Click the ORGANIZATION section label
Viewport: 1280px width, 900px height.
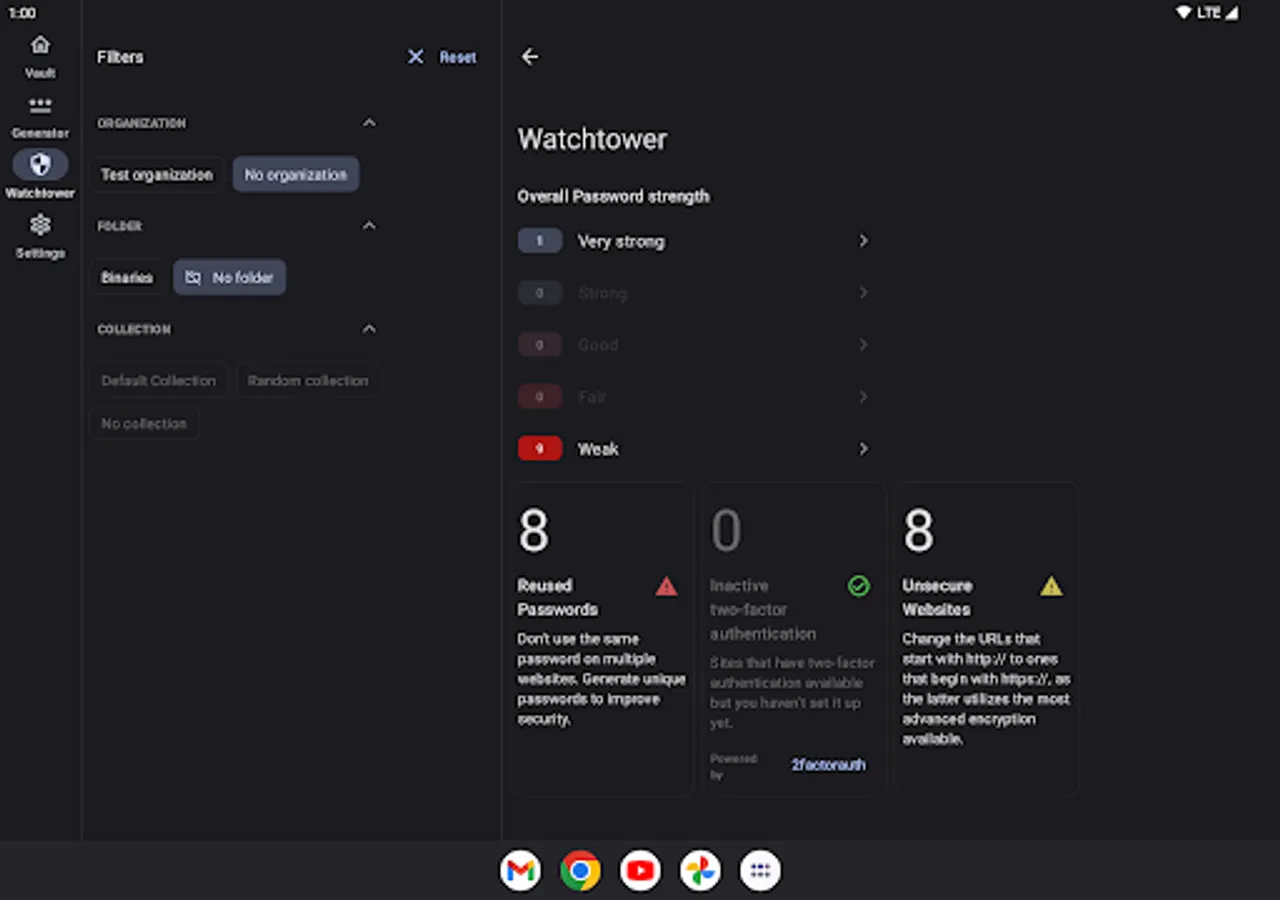click(x=141, y=123)
